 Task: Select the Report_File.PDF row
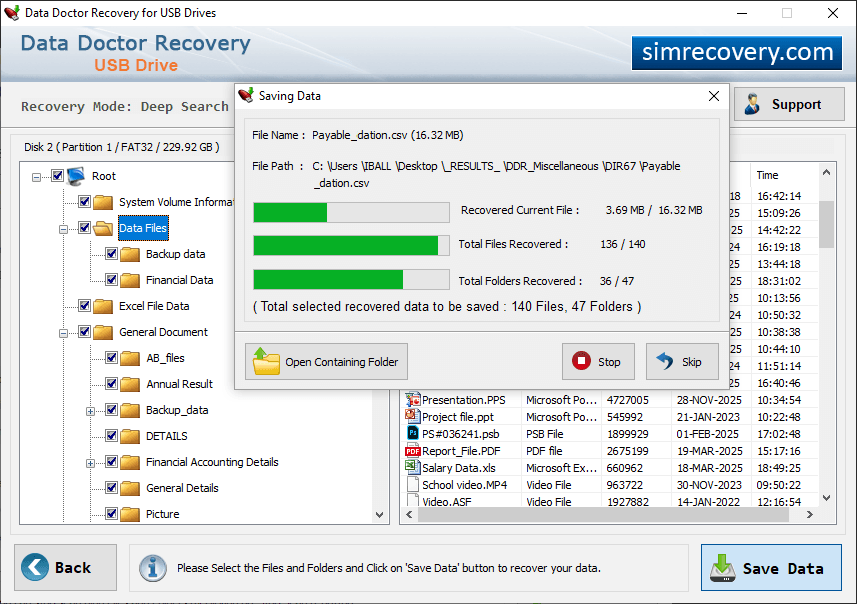611,451
